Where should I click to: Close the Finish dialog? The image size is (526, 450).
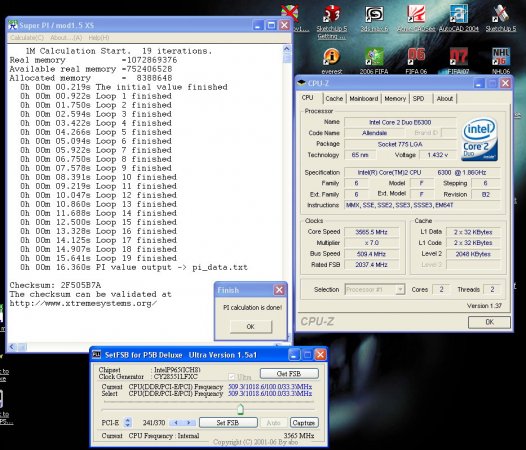(279, 290)
